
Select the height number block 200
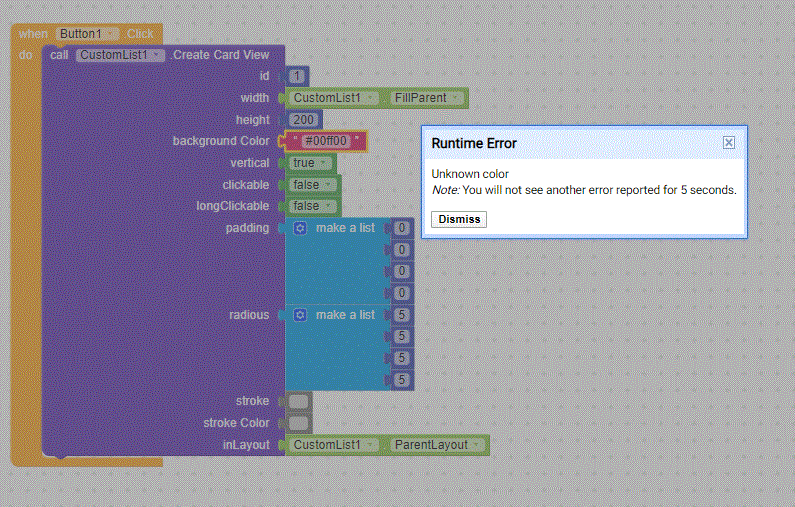[303, 120]
